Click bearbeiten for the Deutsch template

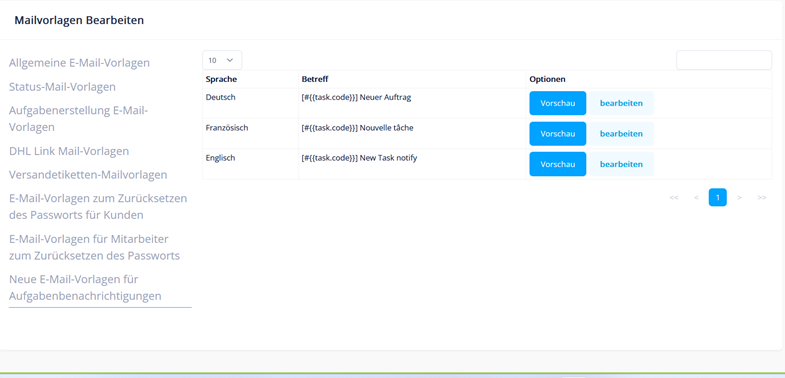click(x=621, y=103)
